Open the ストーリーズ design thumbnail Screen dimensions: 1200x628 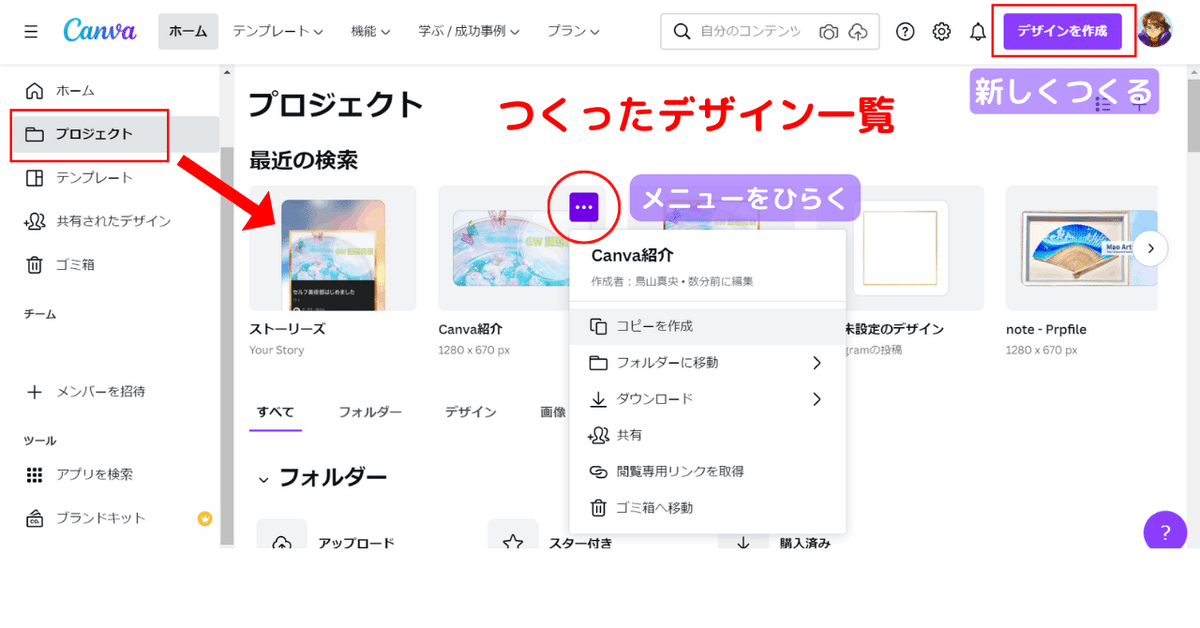(333, 248)
